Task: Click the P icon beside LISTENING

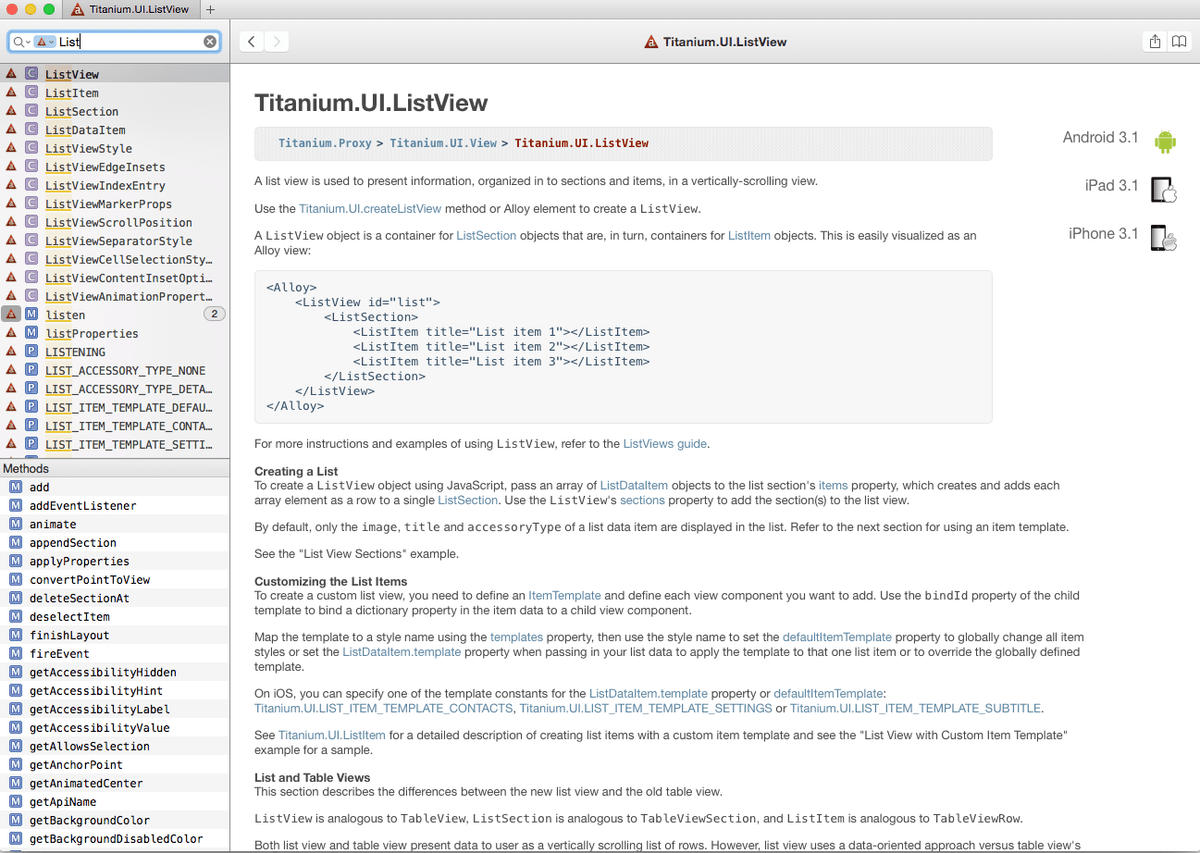Action: 32,352
